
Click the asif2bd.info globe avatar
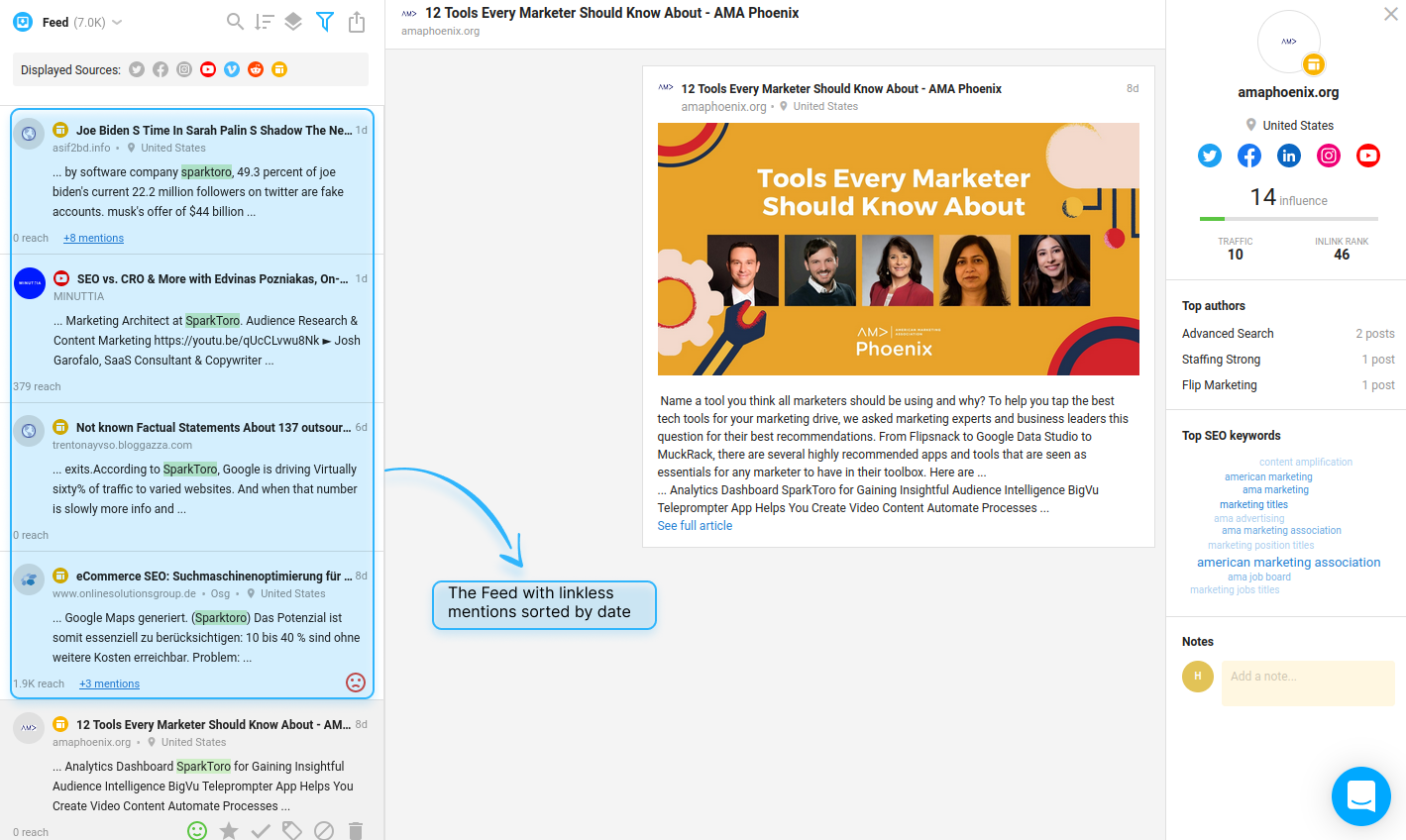(x=30, y=134)
